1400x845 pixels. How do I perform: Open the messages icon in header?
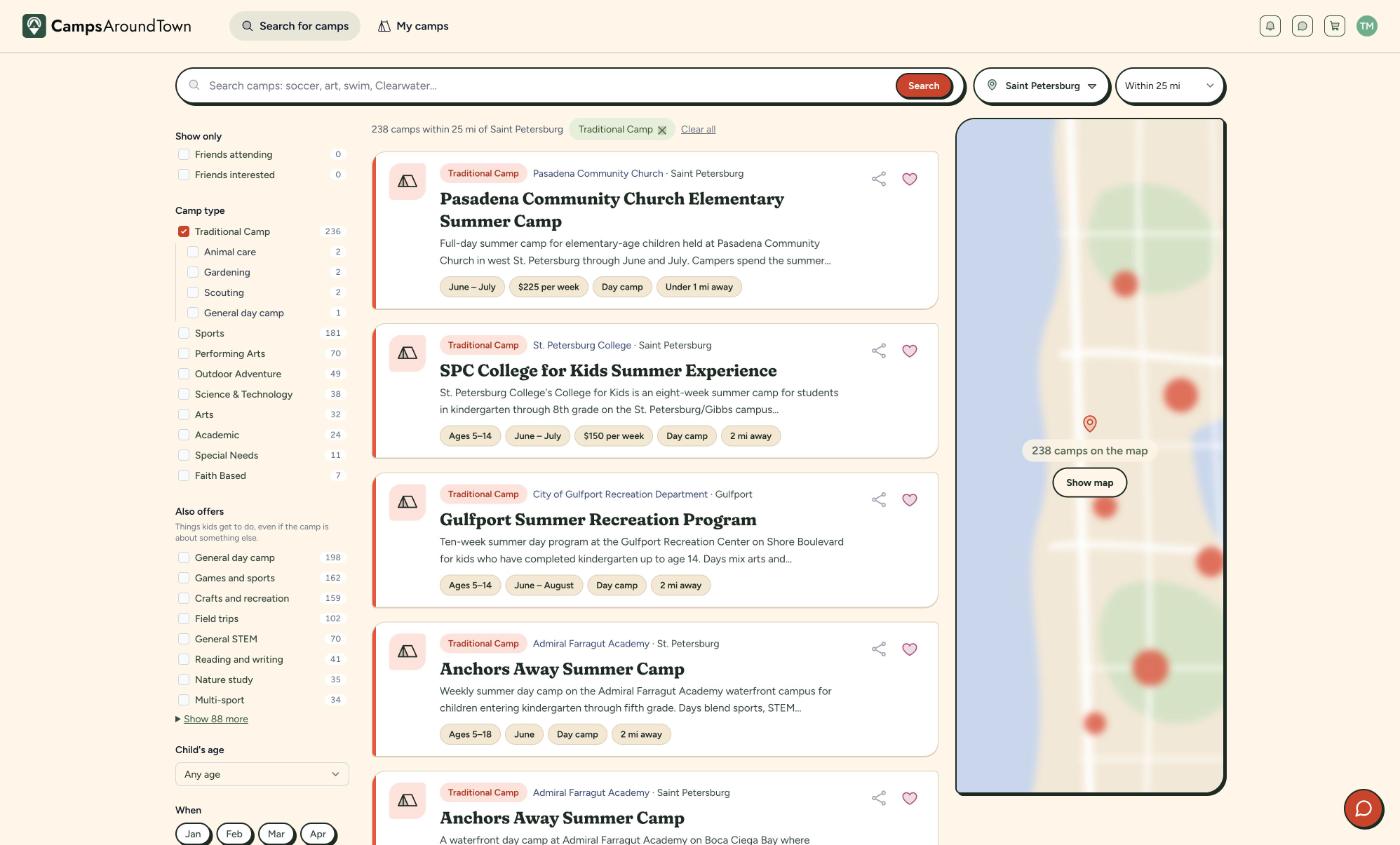pyautogui.click(x=1302, y=26)
